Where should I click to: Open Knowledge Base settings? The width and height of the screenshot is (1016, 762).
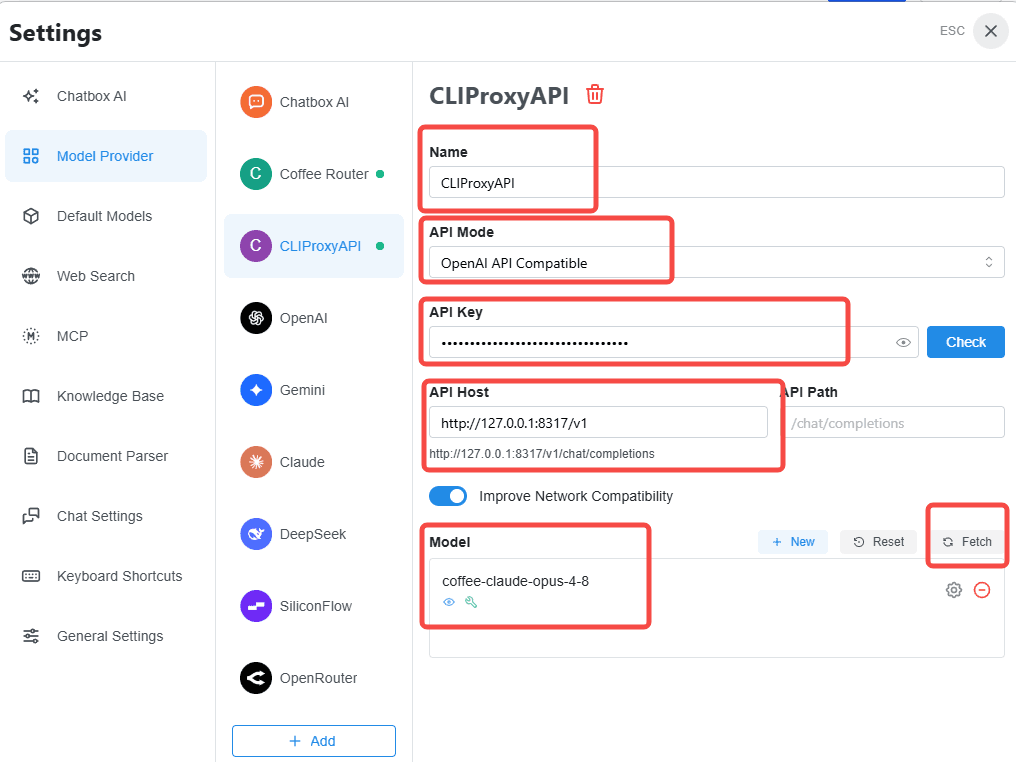[x=106, y=396]
